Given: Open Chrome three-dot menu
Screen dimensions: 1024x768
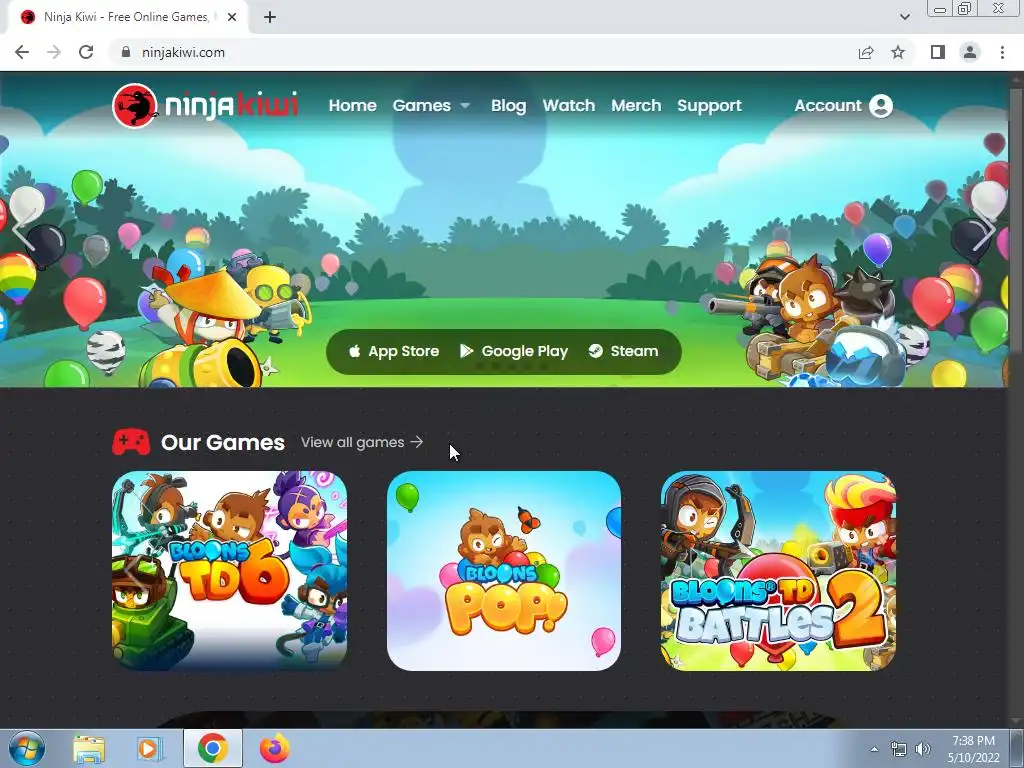Looking at the screenshot, I should point(1002,52).
